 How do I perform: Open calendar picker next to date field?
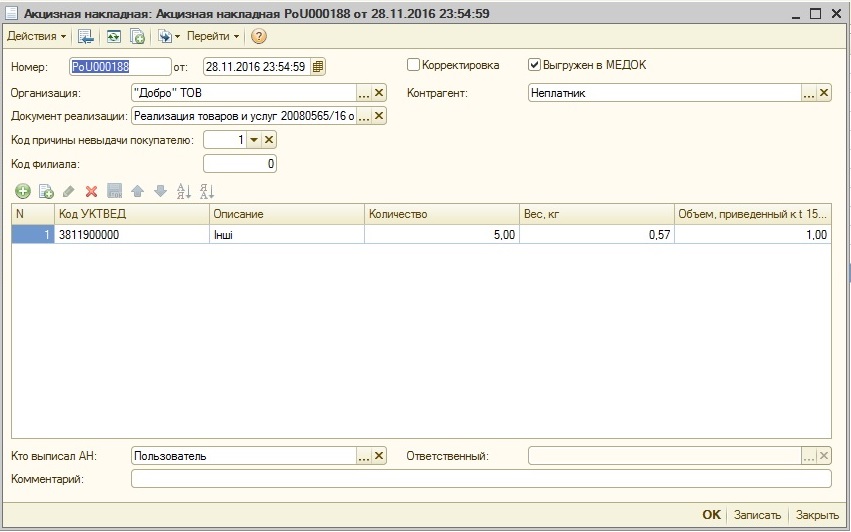[x=318, y=67]
